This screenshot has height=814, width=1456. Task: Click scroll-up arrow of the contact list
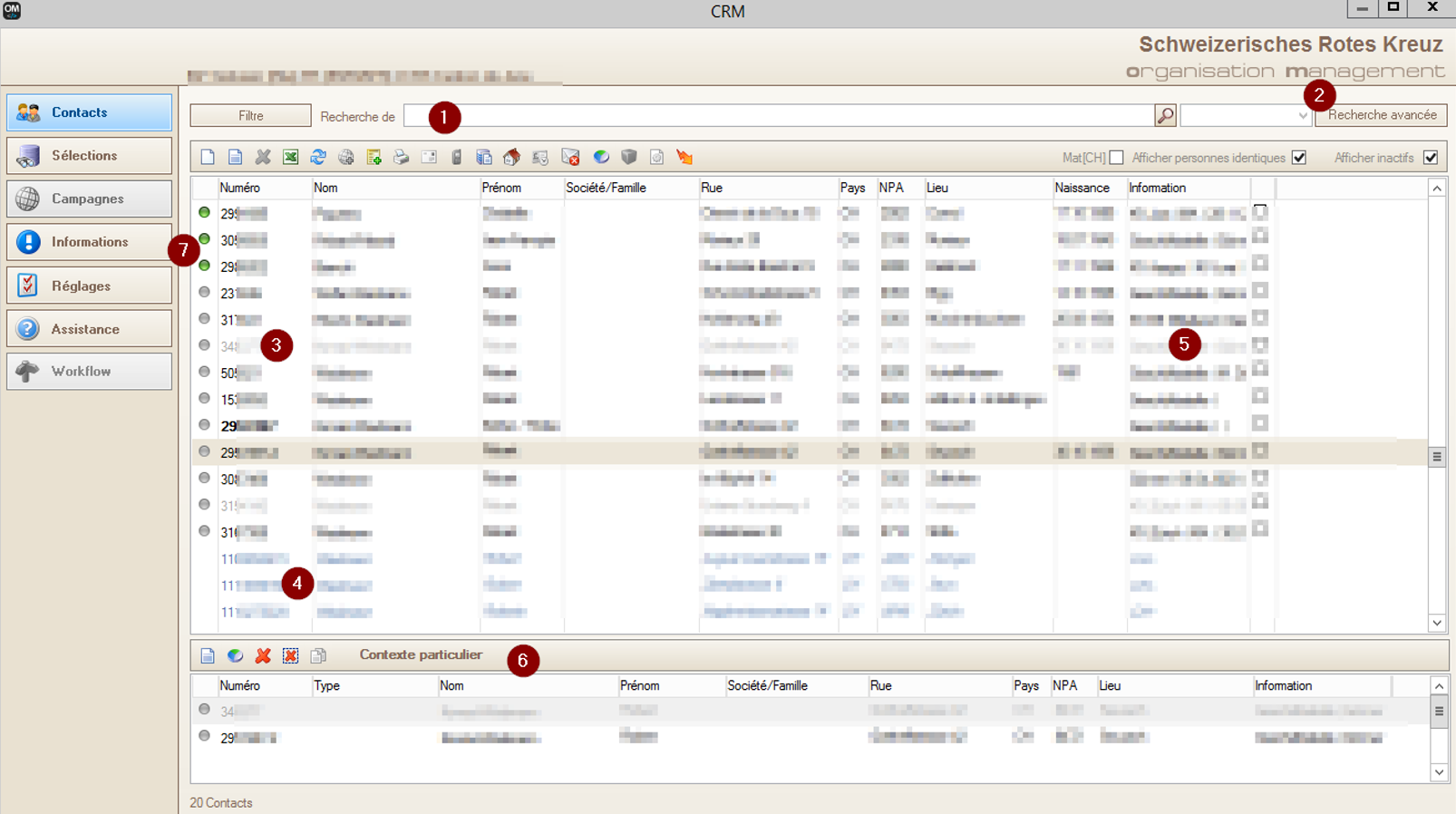1437,188
